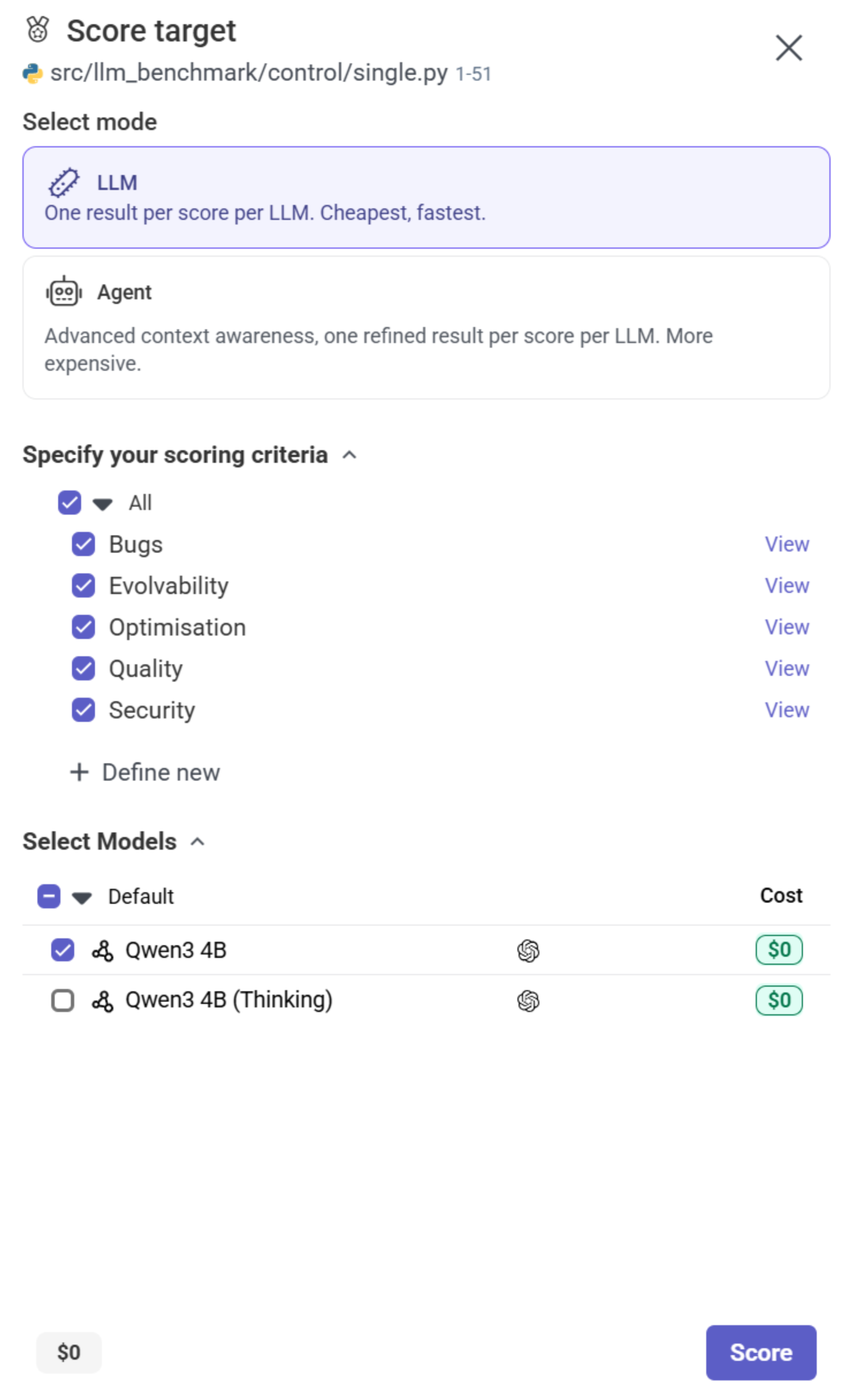This screenshot has width=853, height=1400.
Task: Toggle the All criteria master checkbox
Action: 69,502
